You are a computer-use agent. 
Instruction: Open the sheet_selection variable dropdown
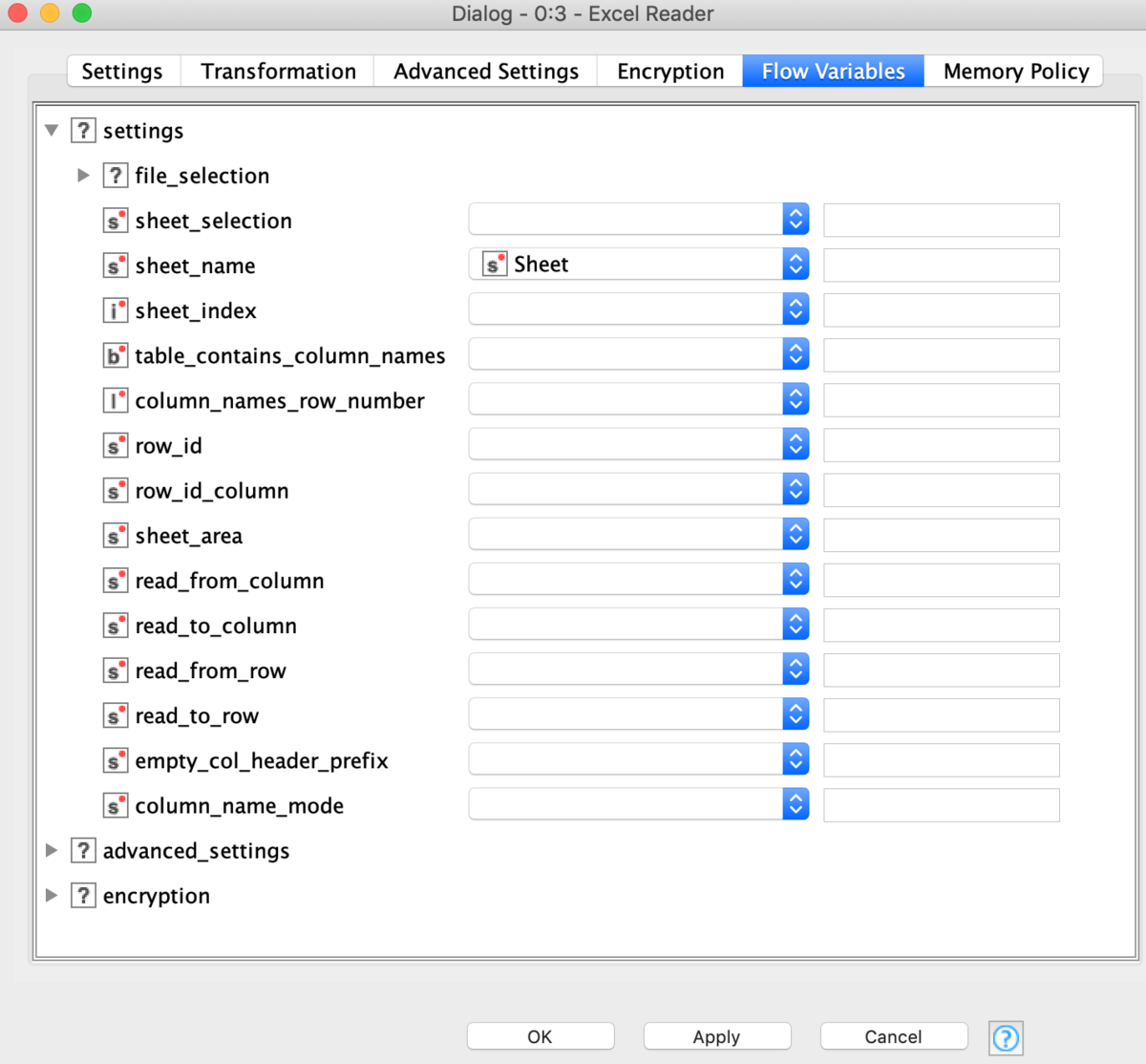pyautogui.click(x=639, y=219)
